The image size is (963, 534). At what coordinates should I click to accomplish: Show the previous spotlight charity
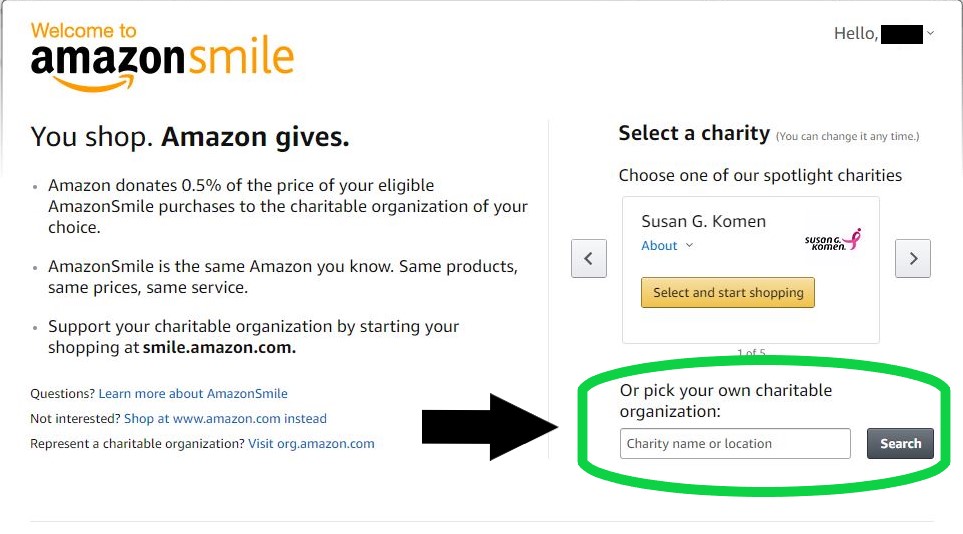pos(588,258)
